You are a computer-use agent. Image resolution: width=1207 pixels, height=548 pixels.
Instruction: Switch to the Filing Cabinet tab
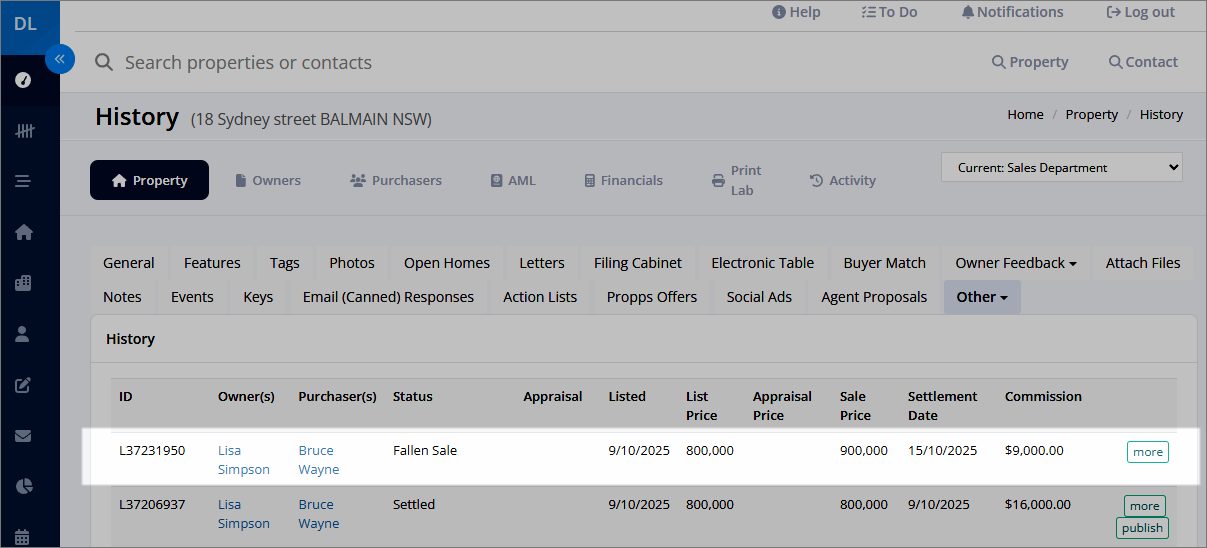(x=638, y=263)
